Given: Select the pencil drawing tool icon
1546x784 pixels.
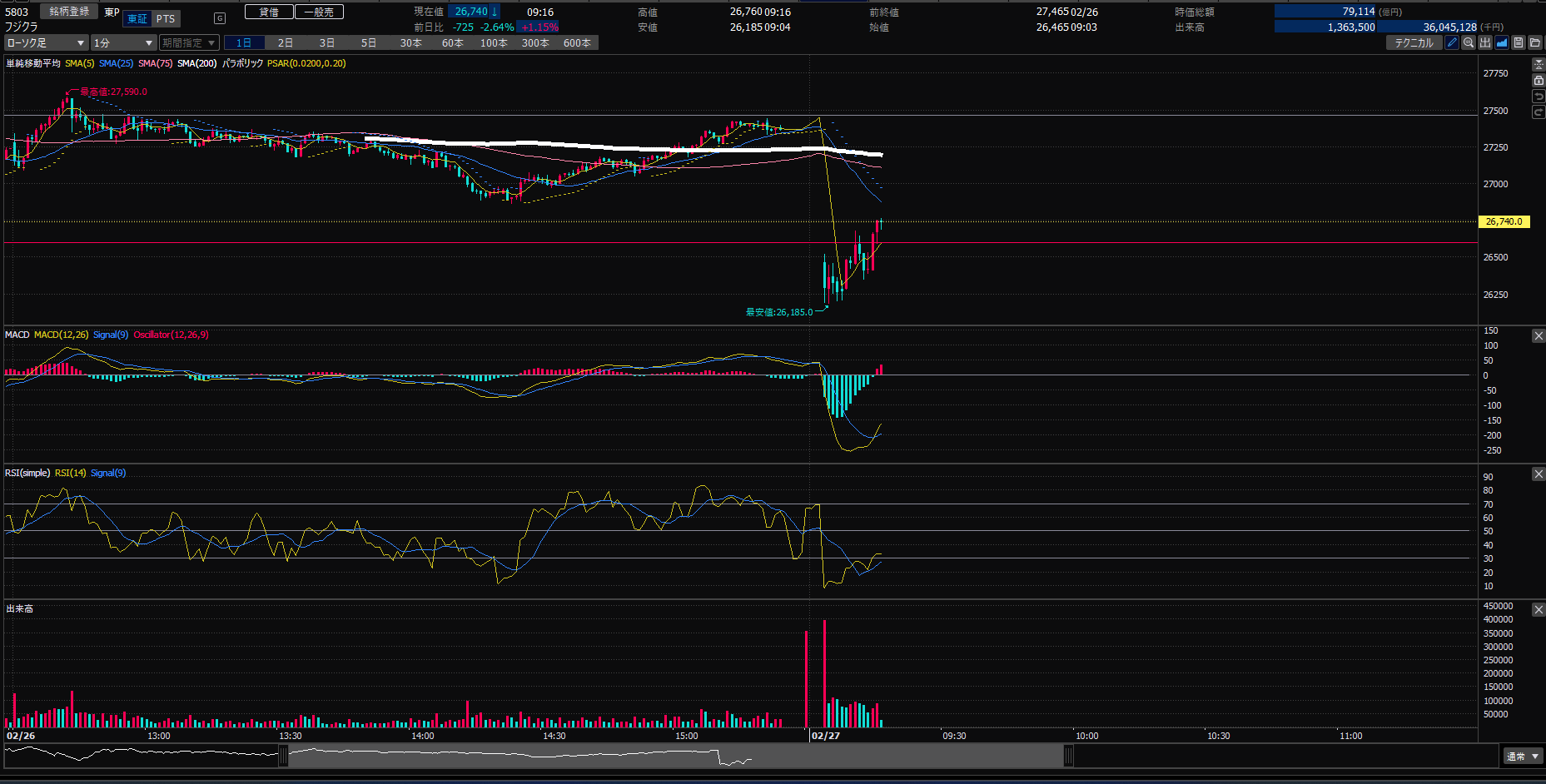Looking at the screenshot, I should tap(1452, 42).
